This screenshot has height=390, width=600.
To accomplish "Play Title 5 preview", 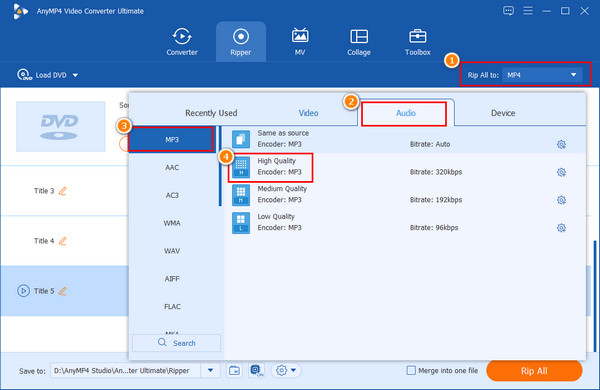I will (x=23, y=291).
